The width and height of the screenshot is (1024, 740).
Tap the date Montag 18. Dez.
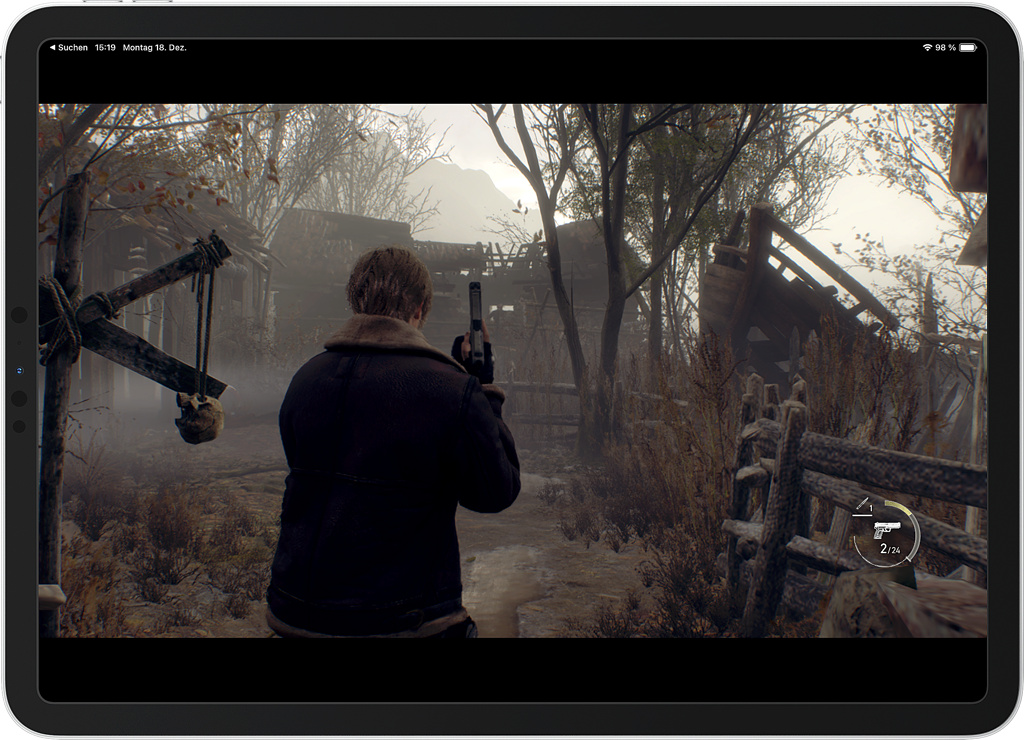coord(154,48)
